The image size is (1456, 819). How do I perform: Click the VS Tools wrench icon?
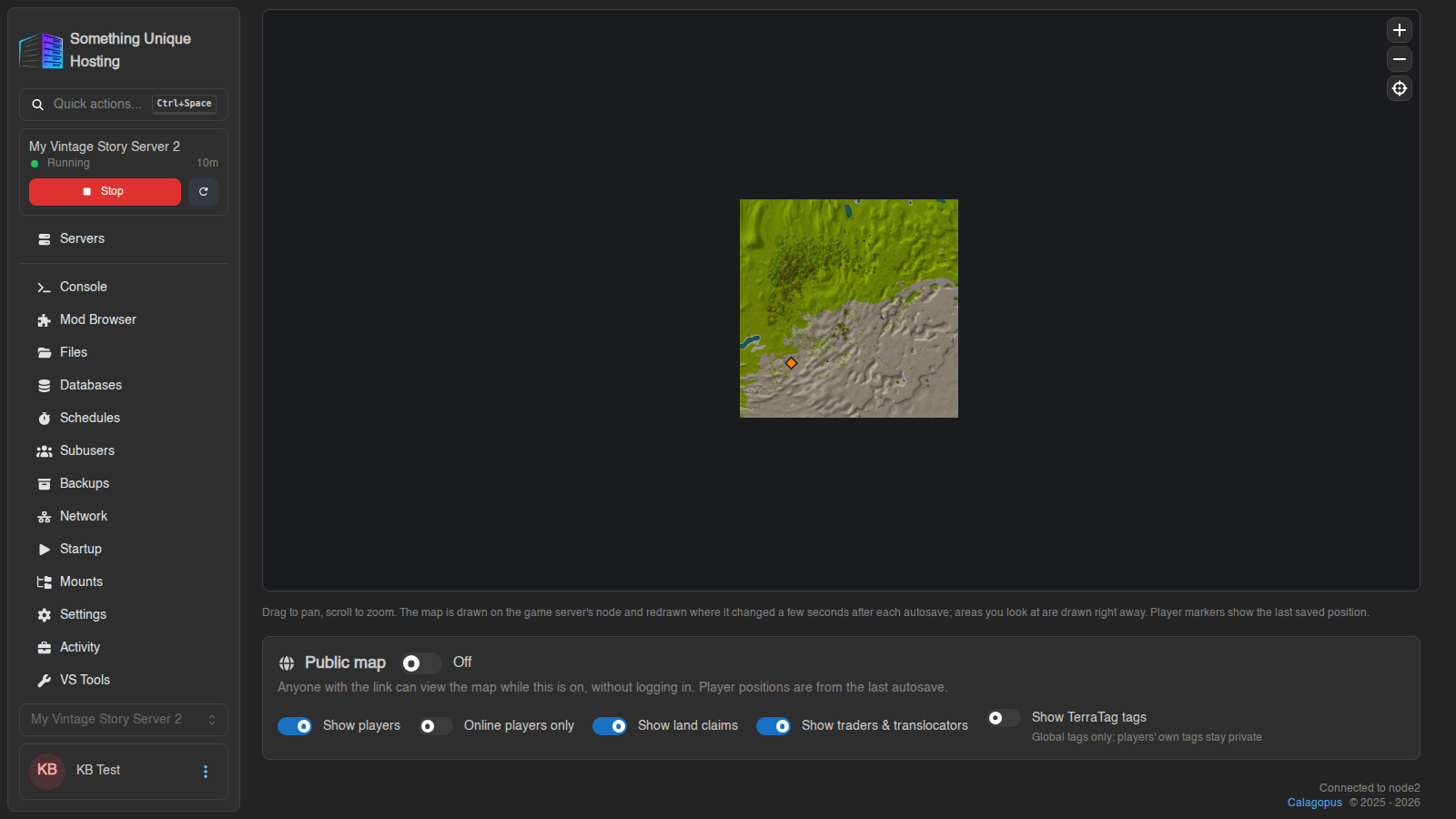44,681
